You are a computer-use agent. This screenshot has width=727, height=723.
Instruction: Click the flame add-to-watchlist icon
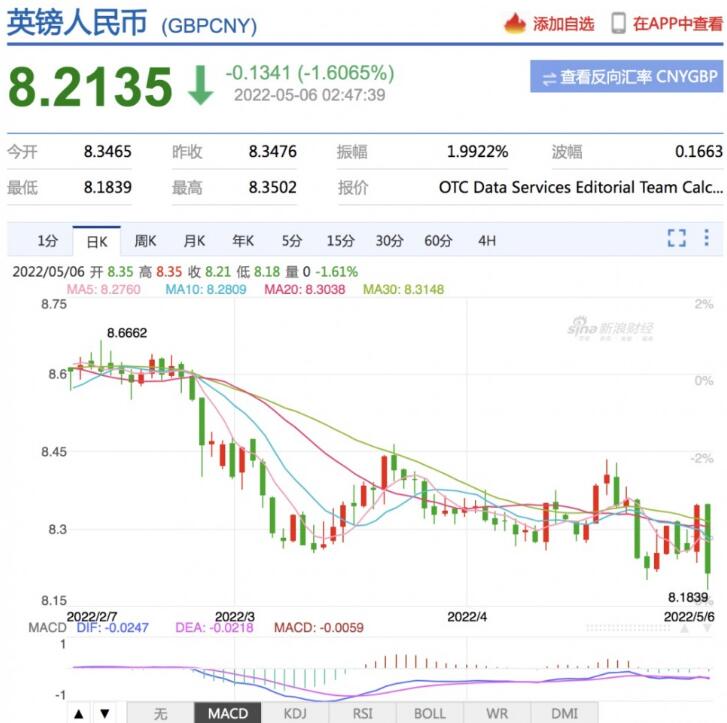tap(515, 23)
